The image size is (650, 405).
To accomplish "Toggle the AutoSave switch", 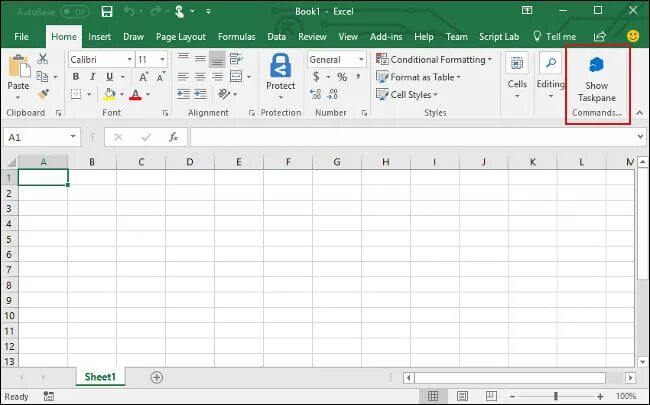I will tap(75, 12).
